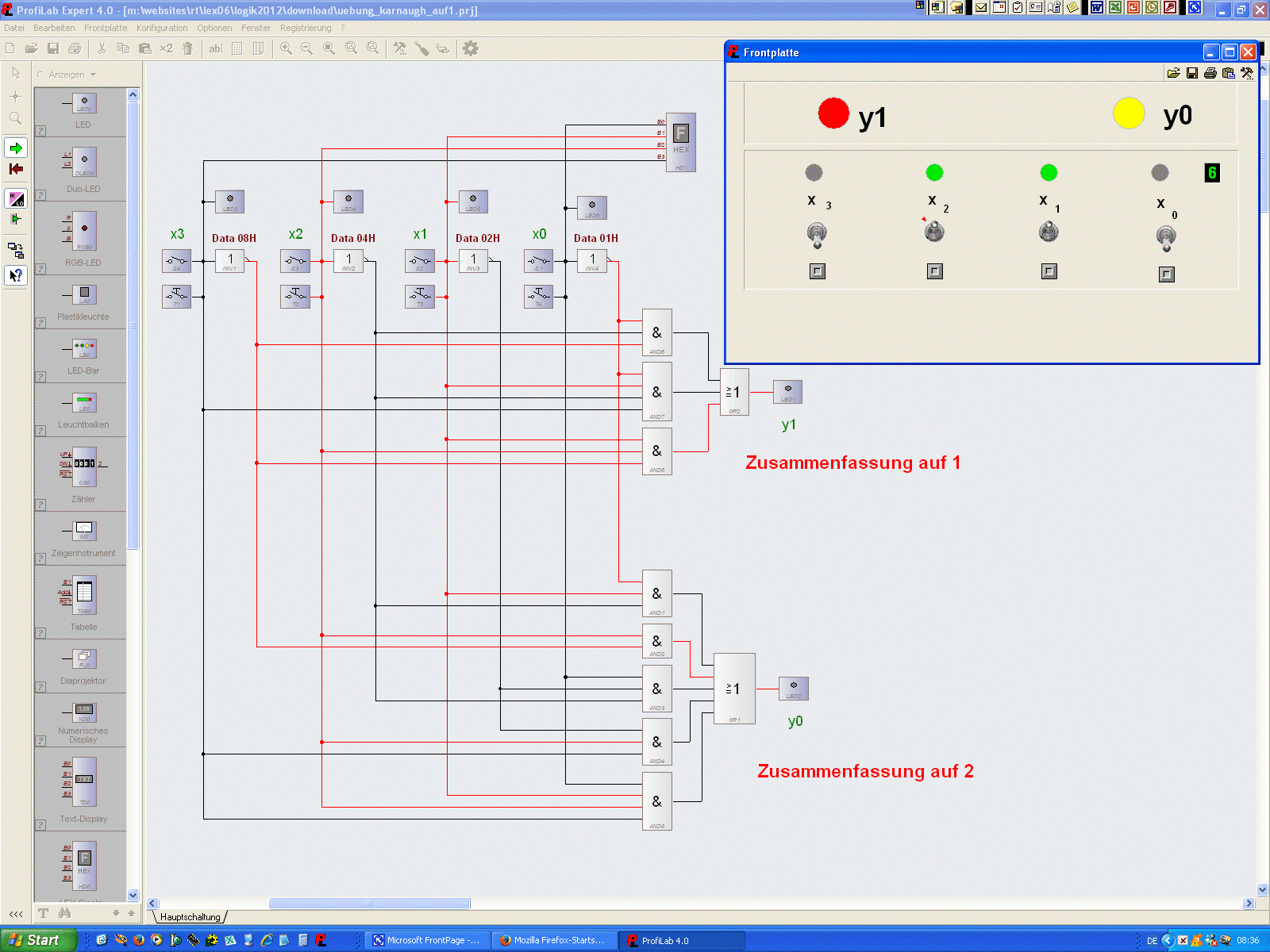Click horizontal scrollbar right arrow
Screen dimensions: 1270x952
(1249, 903)
